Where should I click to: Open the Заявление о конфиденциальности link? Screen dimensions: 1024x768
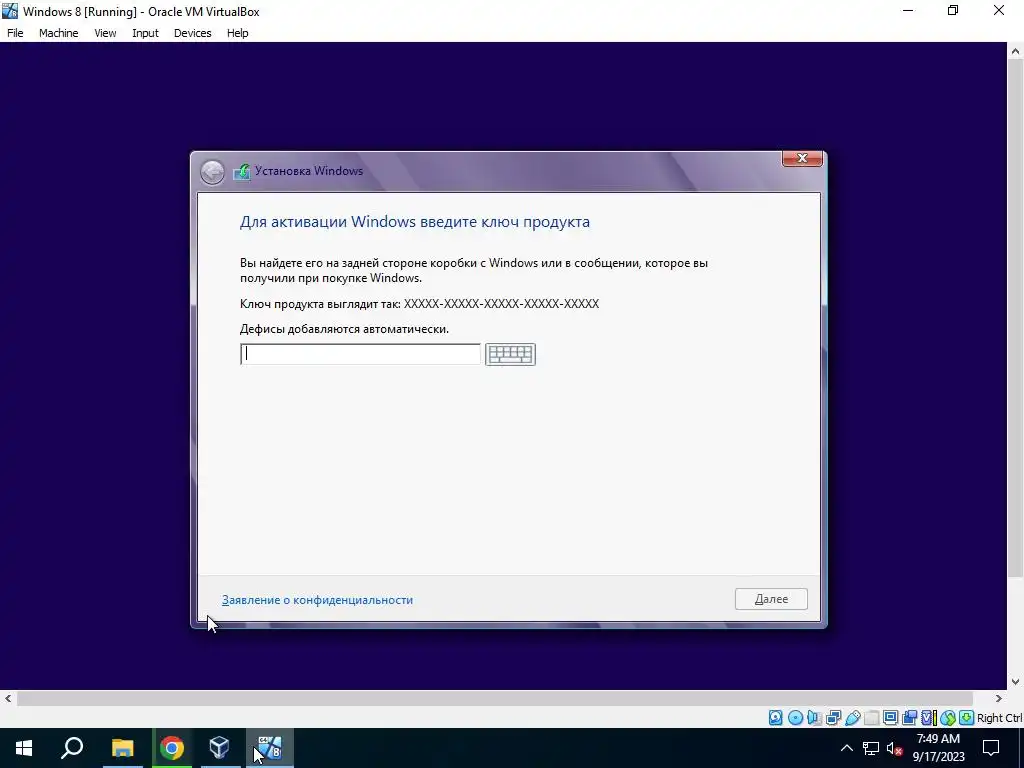(x=317, y=600)
